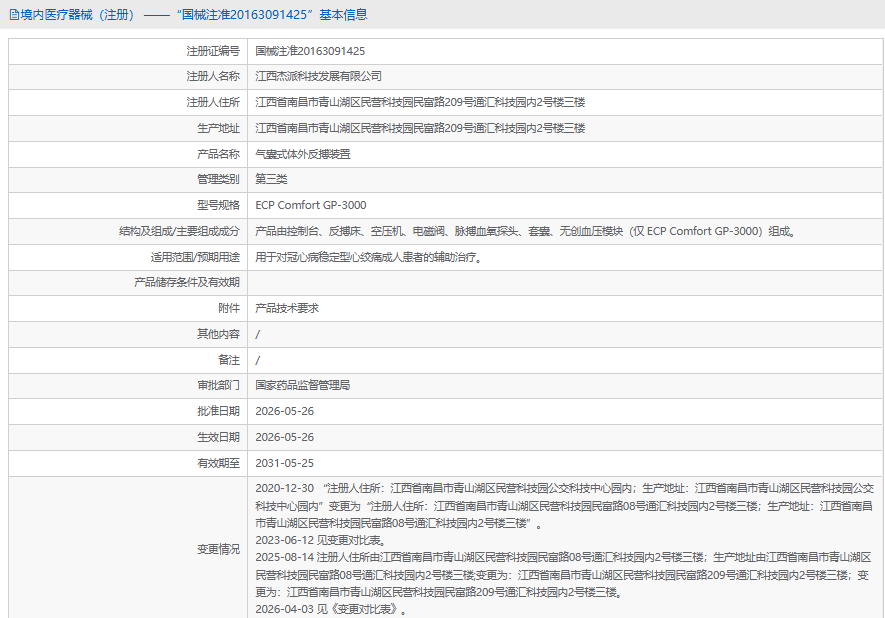Select model value ECP Comfort GP-3000
The height and width of the screenshot is (618, 885).
pyautogui.click(x=310, y=205)
